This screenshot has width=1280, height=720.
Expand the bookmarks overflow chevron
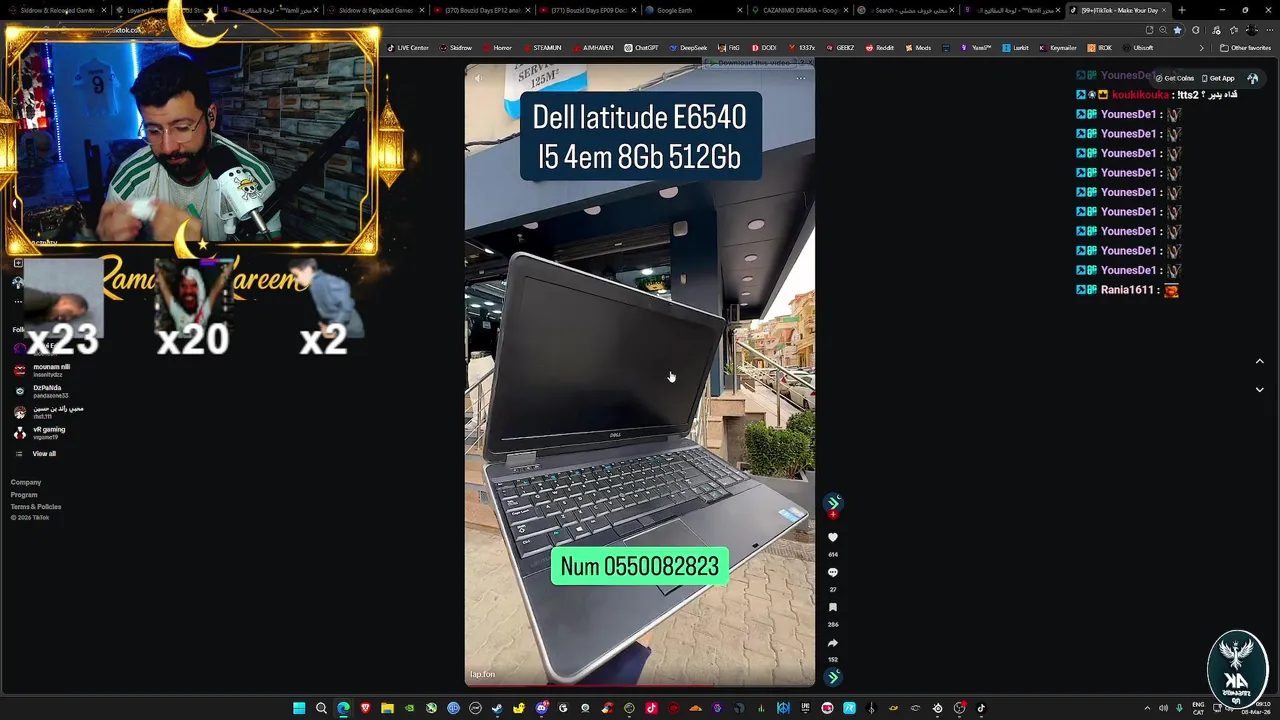[x=1202, y=48]
